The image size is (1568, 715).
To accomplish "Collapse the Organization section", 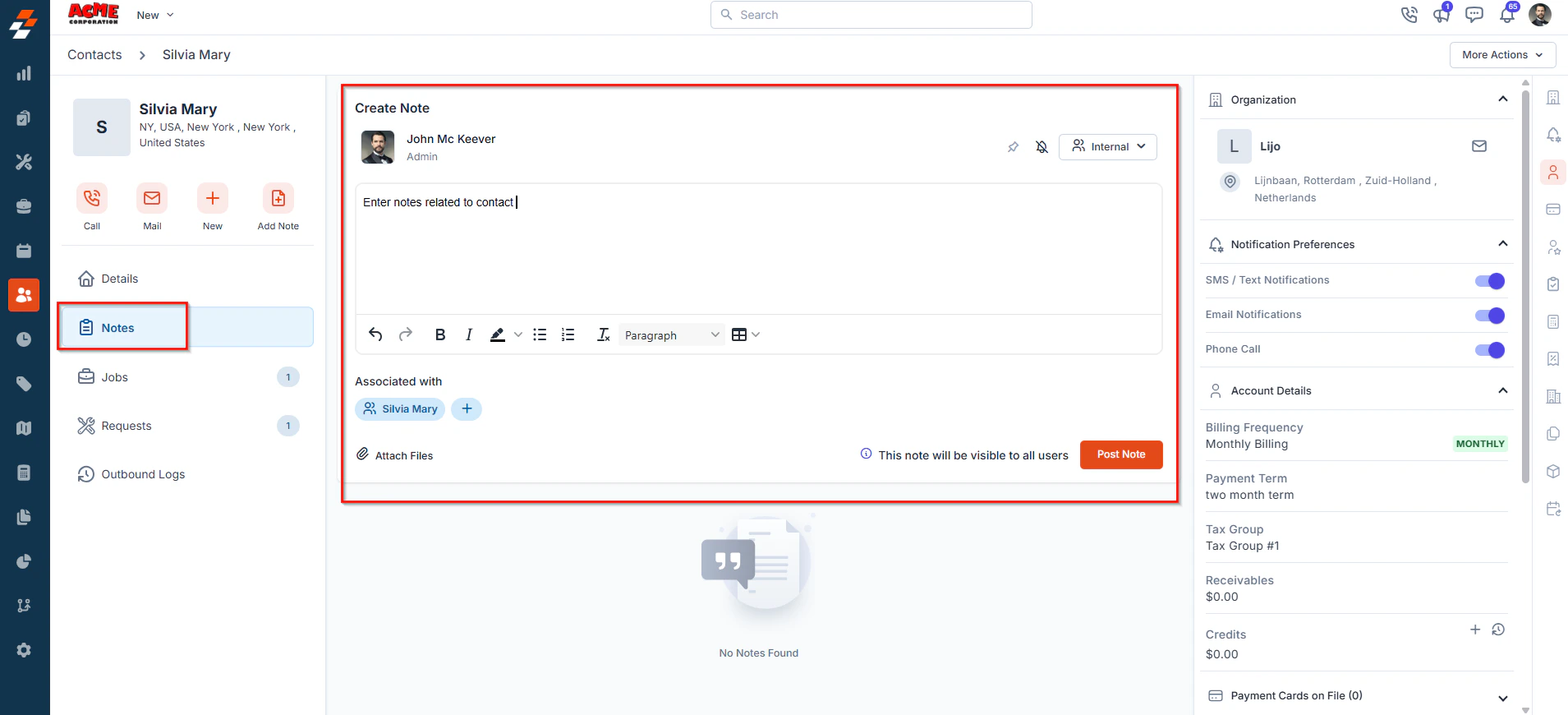I will pos(1502,99).
